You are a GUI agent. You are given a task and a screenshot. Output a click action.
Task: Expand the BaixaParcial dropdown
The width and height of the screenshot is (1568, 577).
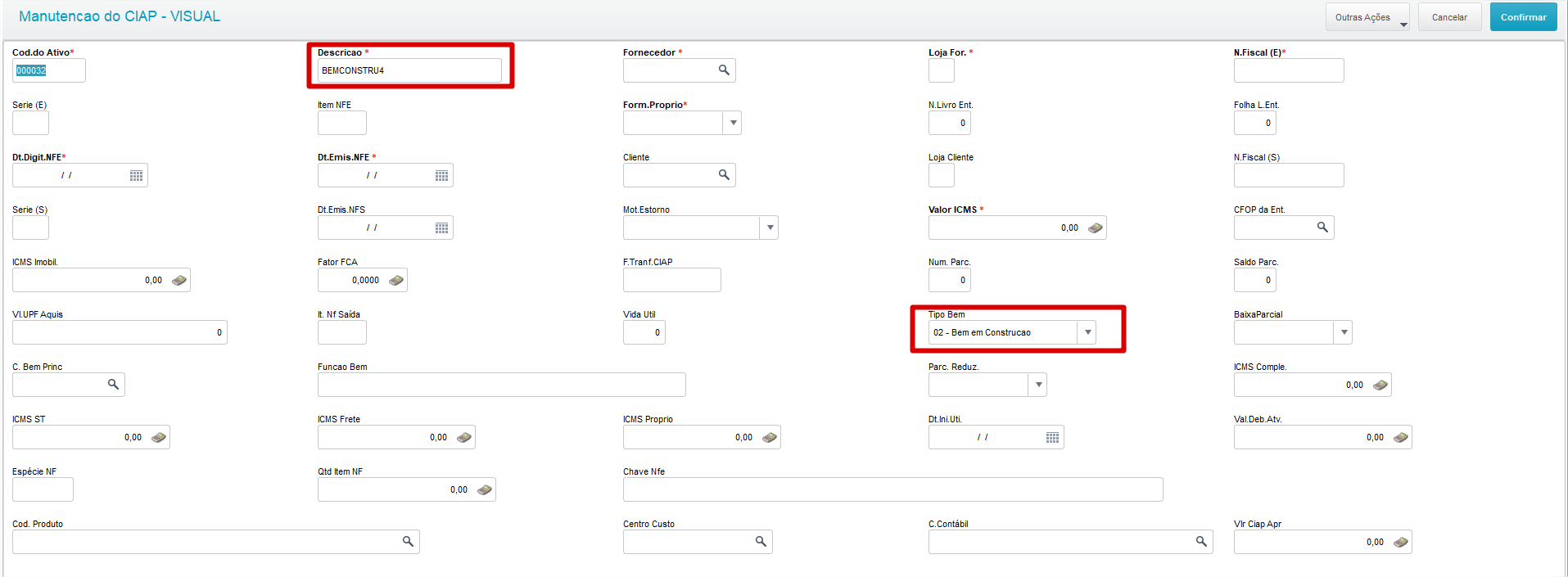1344,332
